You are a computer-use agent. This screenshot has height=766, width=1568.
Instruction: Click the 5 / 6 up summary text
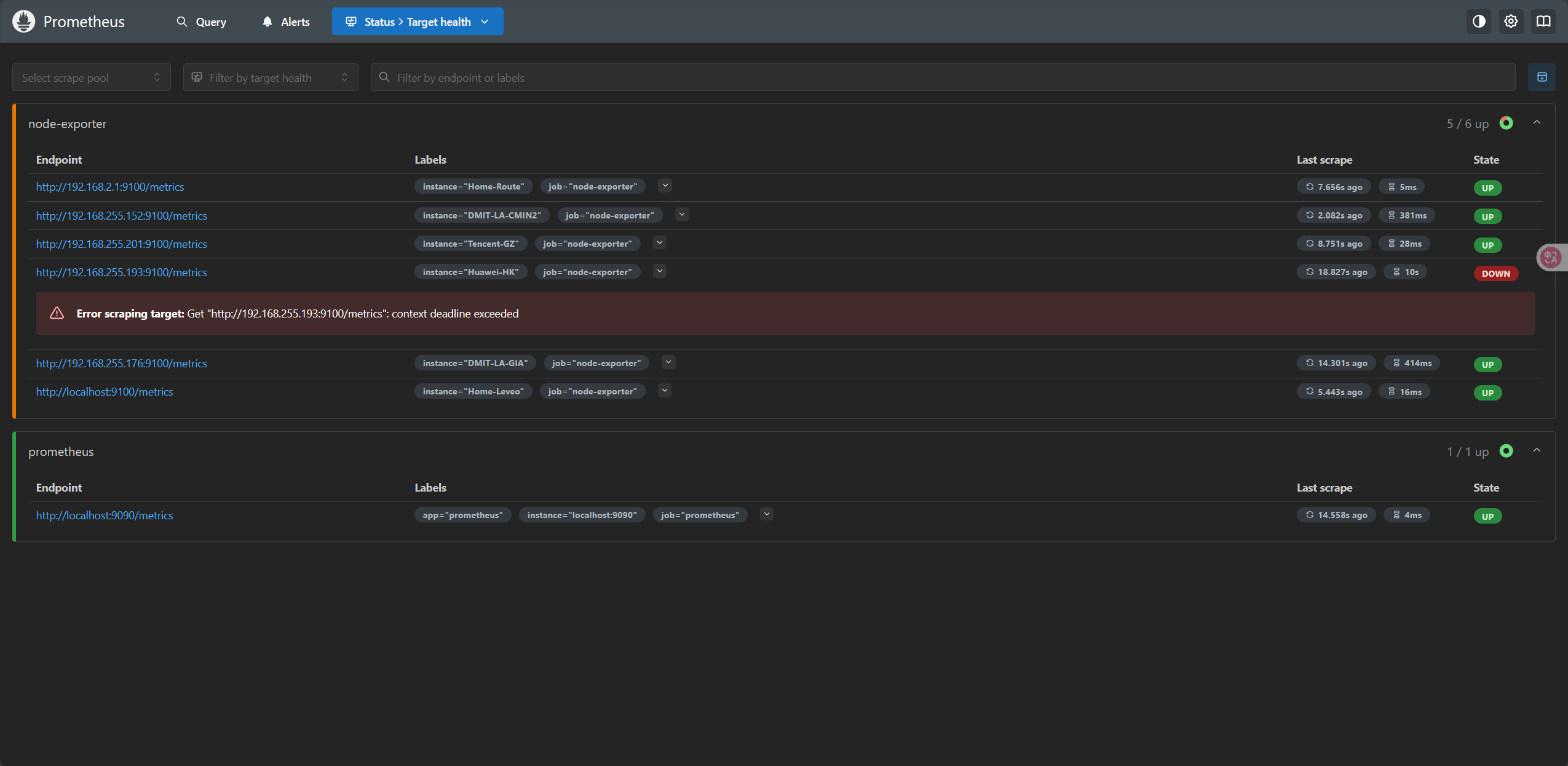[1467, 124]
